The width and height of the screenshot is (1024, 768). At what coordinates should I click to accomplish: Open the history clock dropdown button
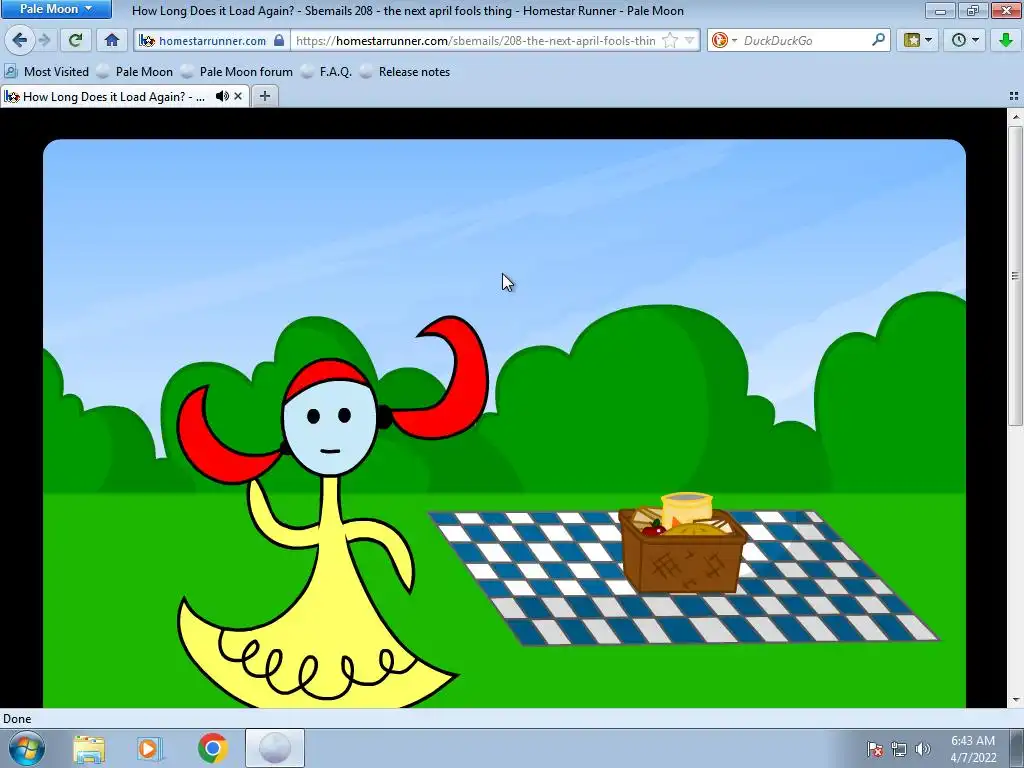tap(965, 40)
